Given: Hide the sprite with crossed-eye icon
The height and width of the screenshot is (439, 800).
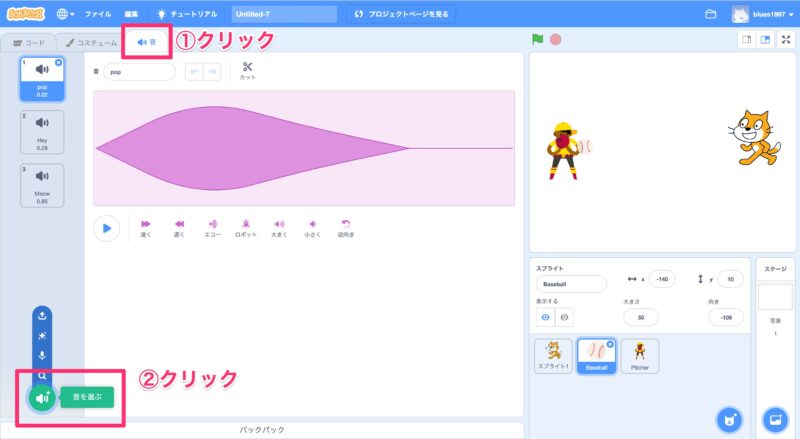Looking at the screenshot, I should tap(565, 317).
